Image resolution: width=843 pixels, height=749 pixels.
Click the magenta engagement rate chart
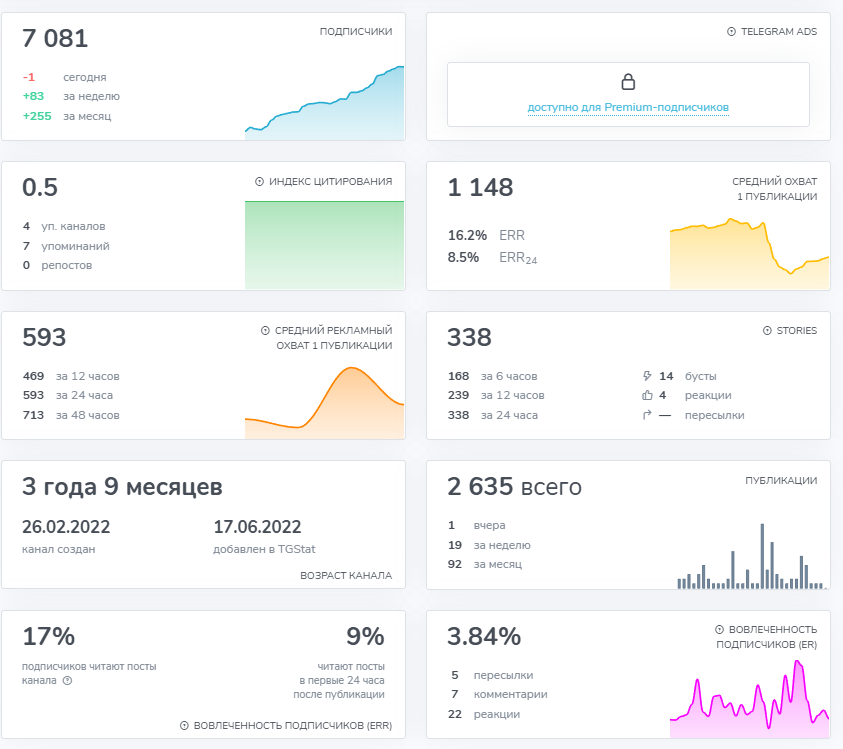pos(749,695)
